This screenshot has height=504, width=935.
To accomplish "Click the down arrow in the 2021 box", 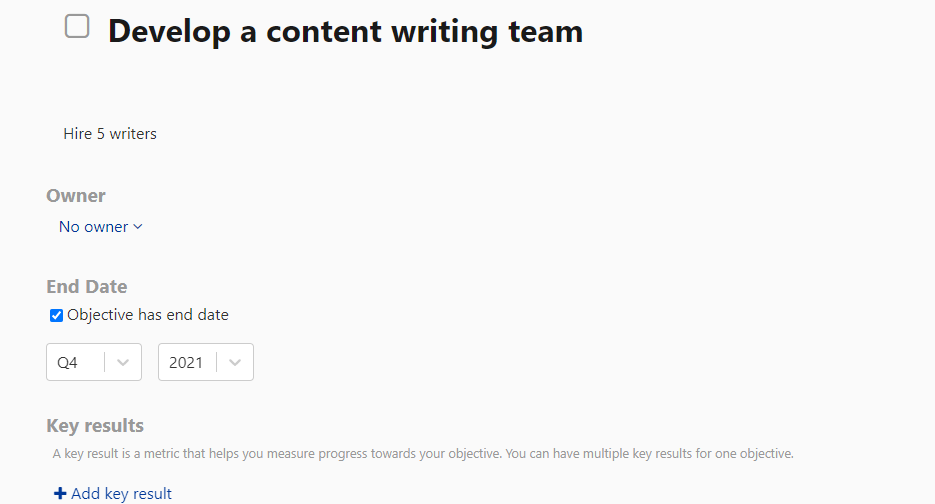I will click(235, 363).
